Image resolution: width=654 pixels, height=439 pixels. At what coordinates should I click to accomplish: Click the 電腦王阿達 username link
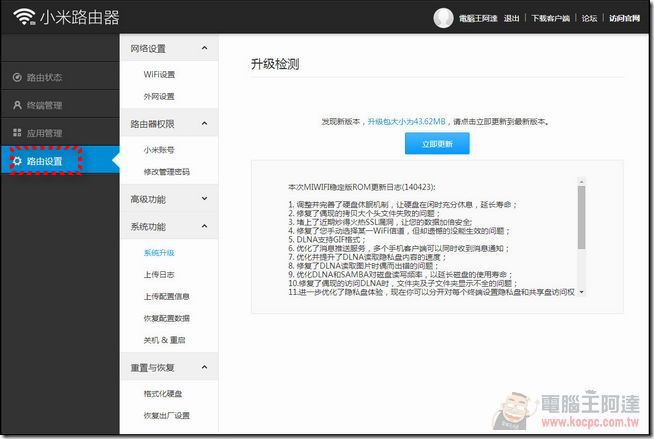[478, 18]
